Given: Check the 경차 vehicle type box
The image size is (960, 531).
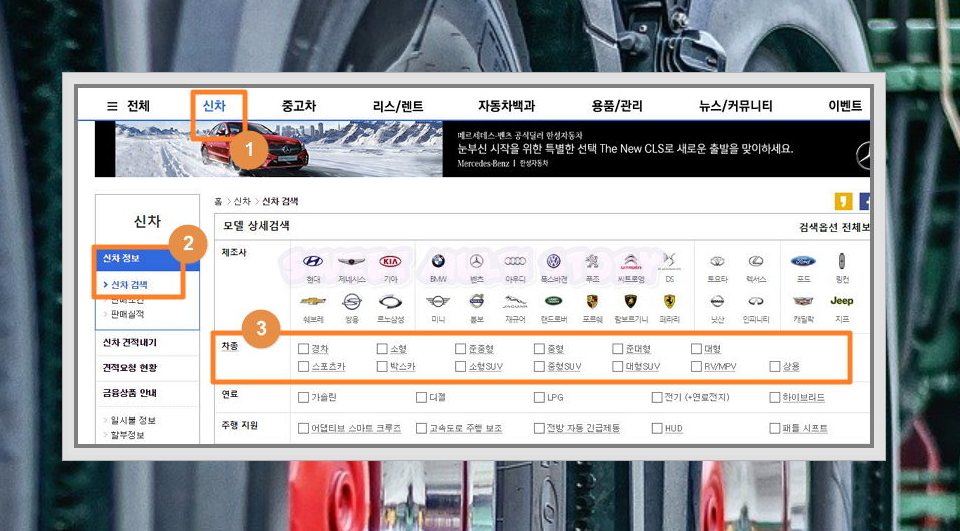Looking at the screenshot, I should pyautogui.click(x=303, y=348).
